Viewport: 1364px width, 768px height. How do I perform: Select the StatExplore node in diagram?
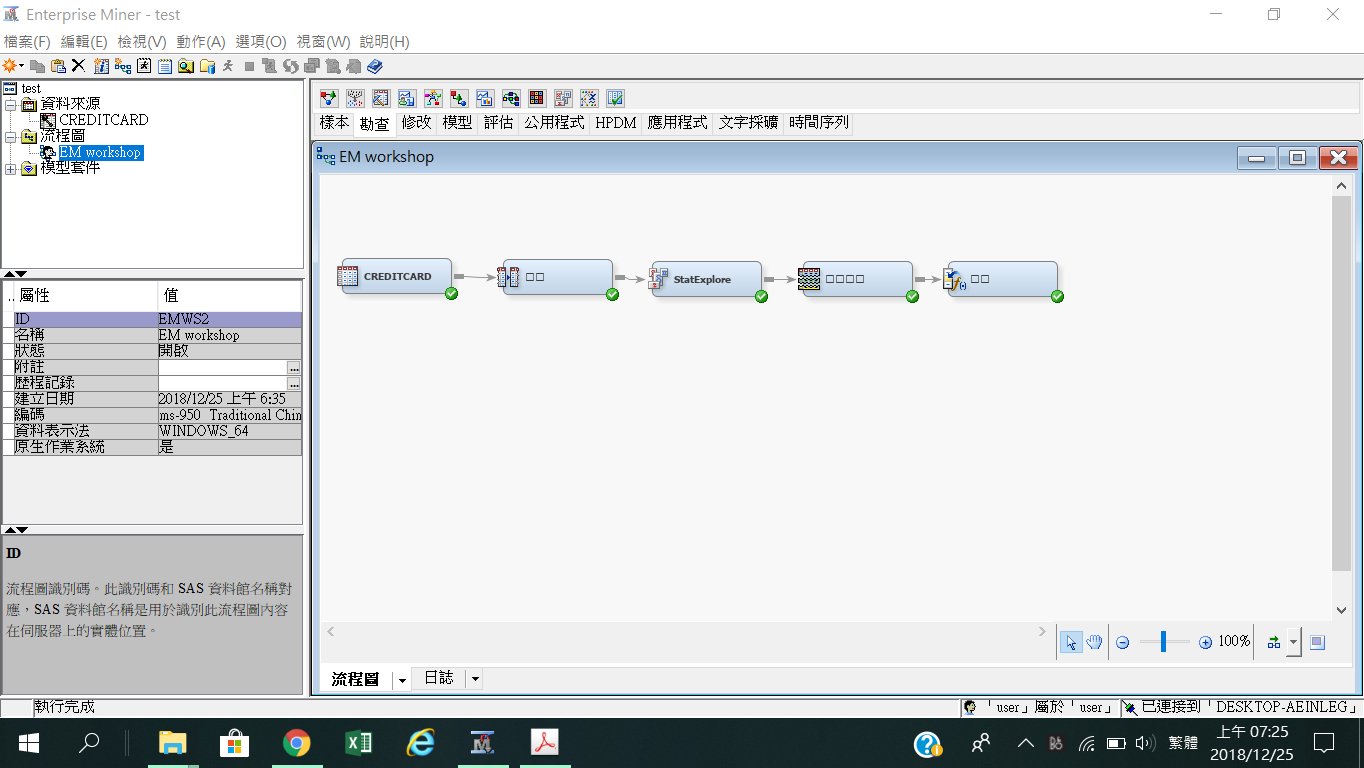pyautogui.click(x=706, y=279)
